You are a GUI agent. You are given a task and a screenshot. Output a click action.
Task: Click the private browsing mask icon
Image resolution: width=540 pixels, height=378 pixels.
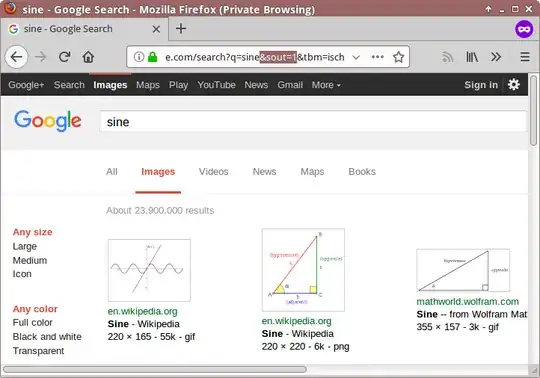tap(524, 29)
